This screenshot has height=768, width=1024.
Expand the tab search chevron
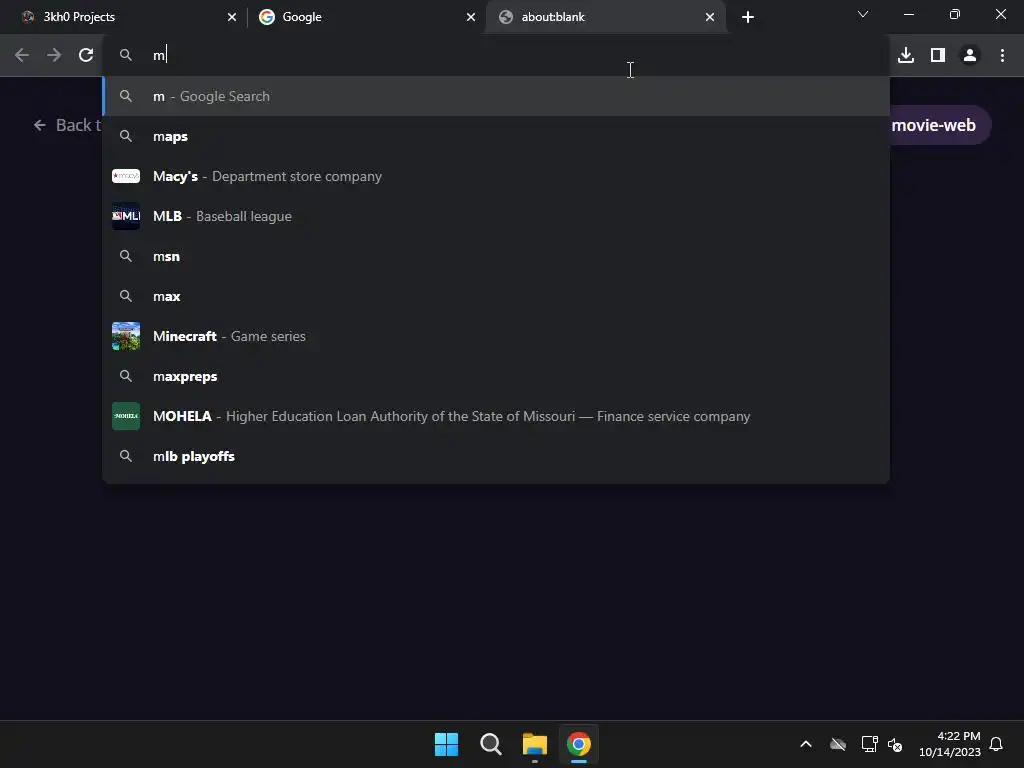coord(863,14)
